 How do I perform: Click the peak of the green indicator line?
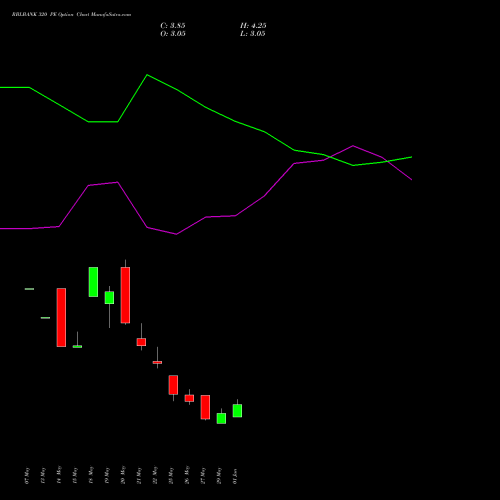point(147,75)
